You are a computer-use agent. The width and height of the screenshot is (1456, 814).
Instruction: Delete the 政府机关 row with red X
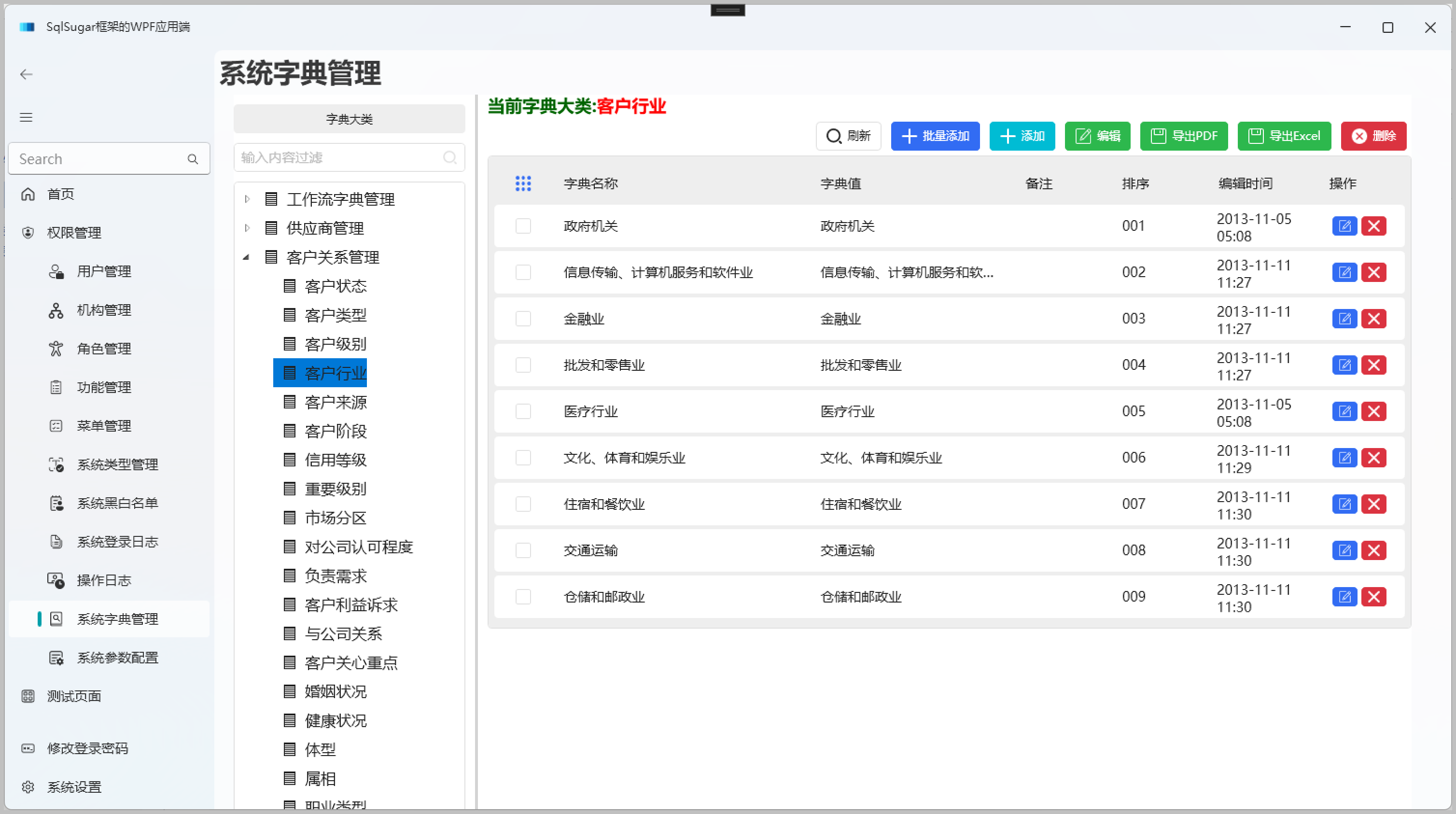pyautogui.click(x=1373, y=226)
